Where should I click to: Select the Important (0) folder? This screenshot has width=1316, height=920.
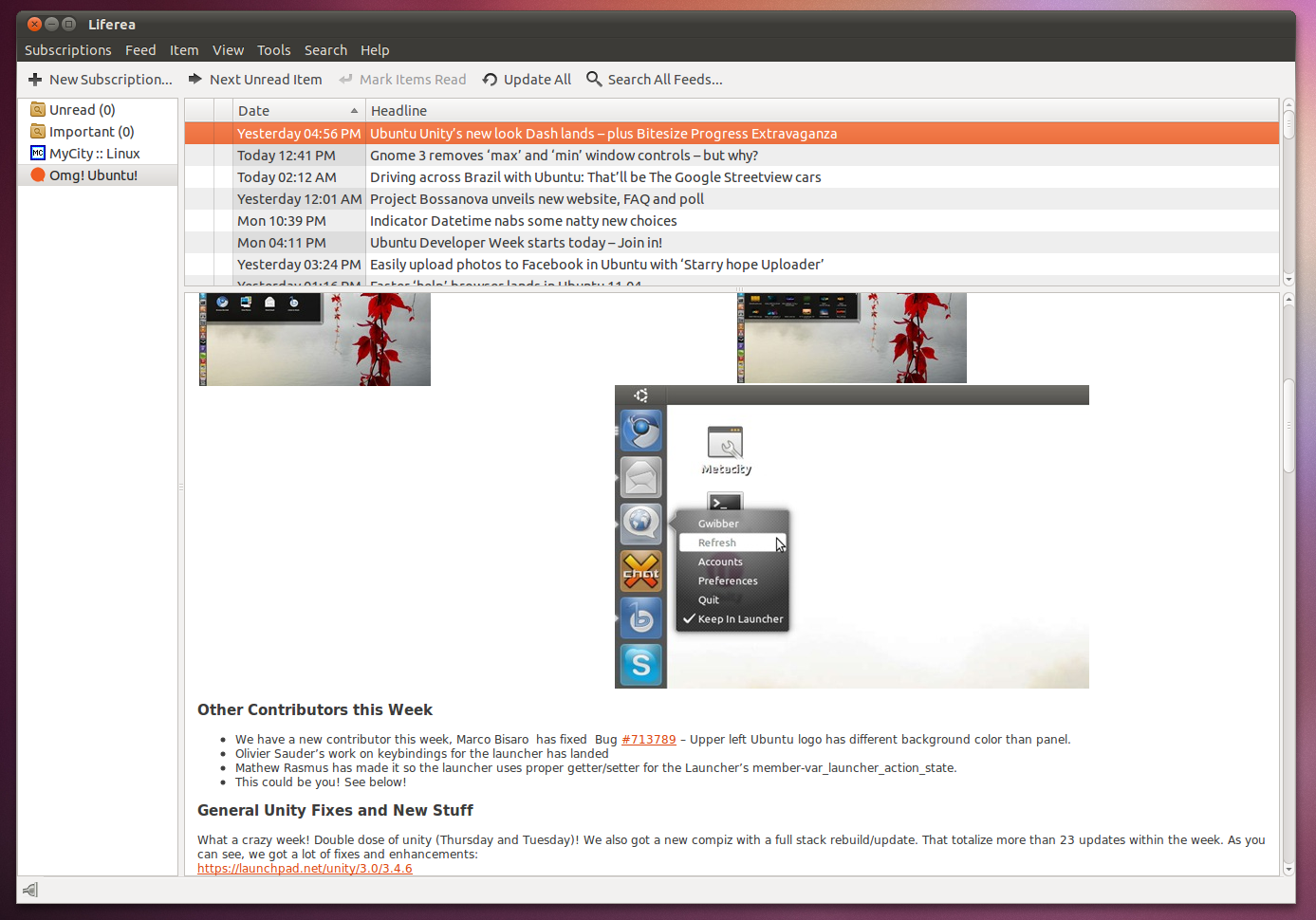coord(98,132)
